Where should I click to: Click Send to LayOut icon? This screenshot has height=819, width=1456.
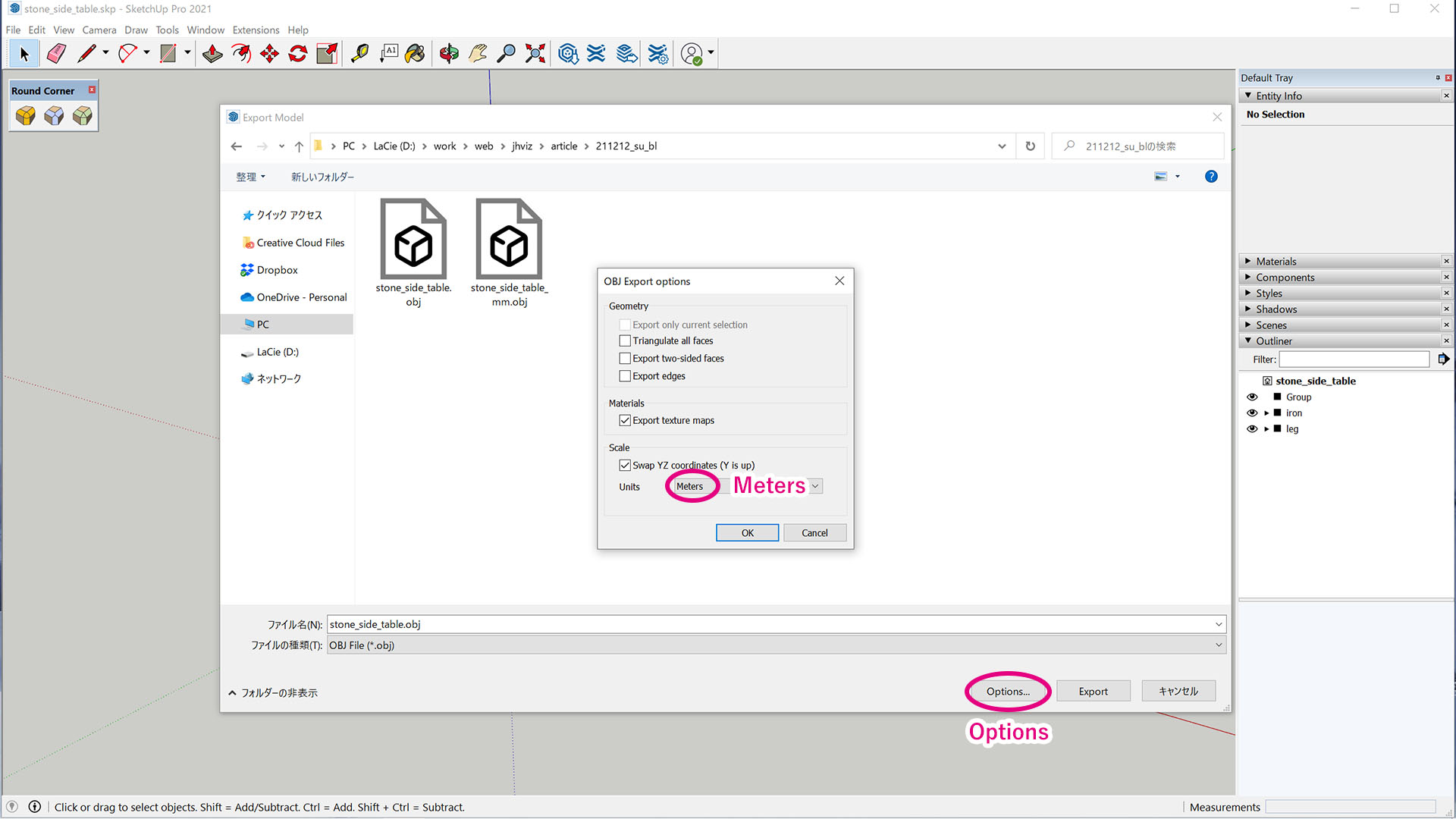pos(626,54)
